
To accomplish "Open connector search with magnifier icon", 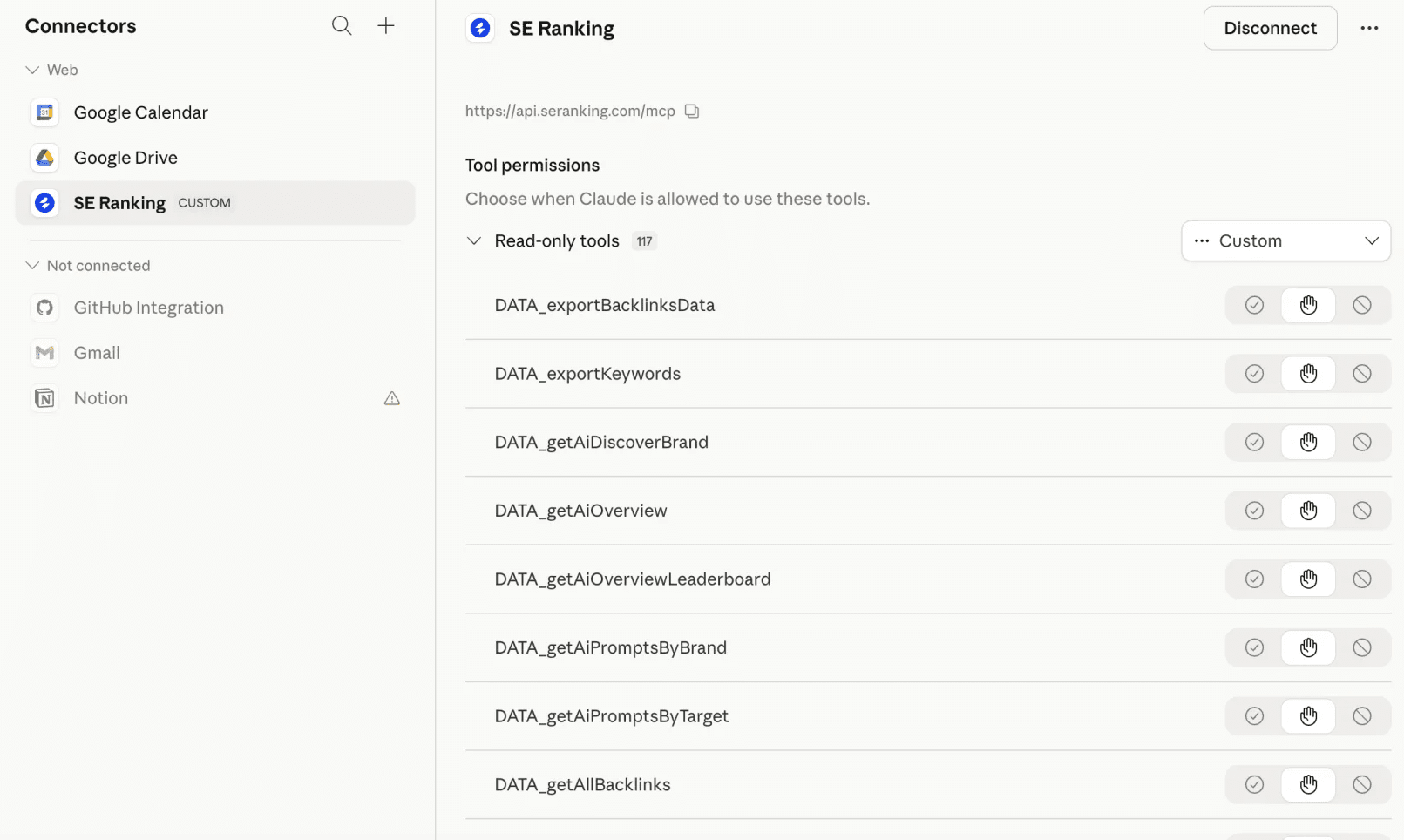I will tap(342, 26).
